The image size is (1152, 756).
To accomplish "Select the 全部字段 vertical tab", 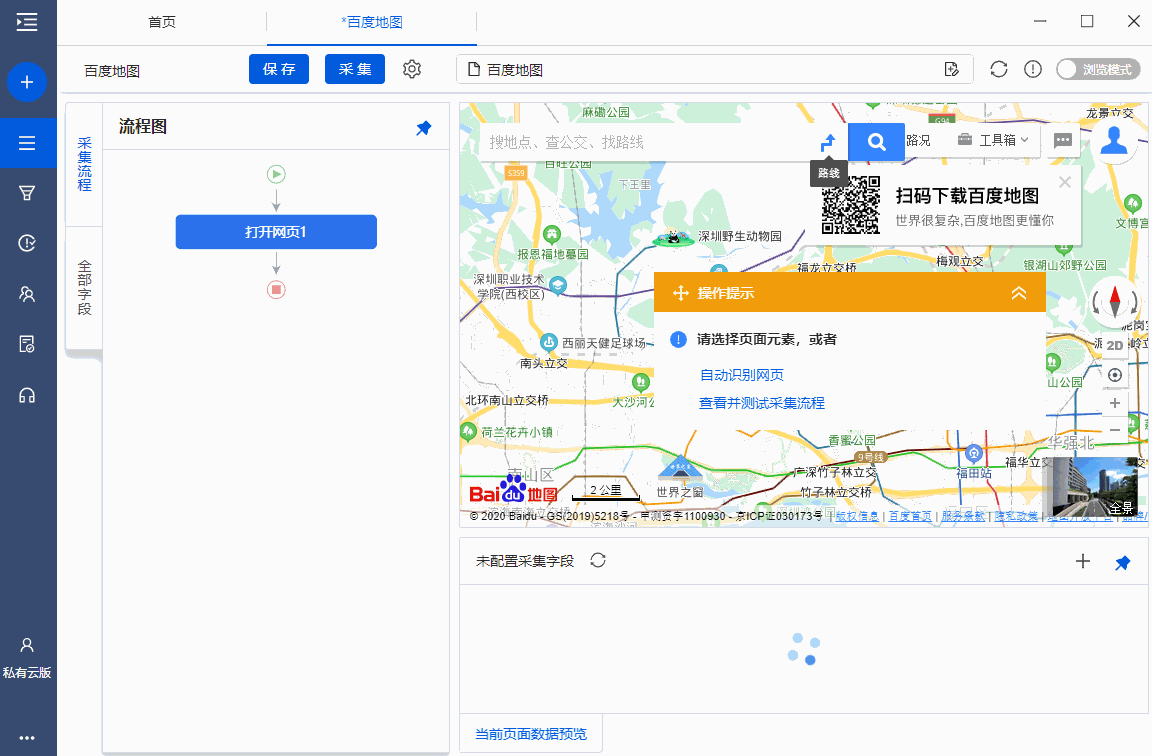I will click(84, 287).
